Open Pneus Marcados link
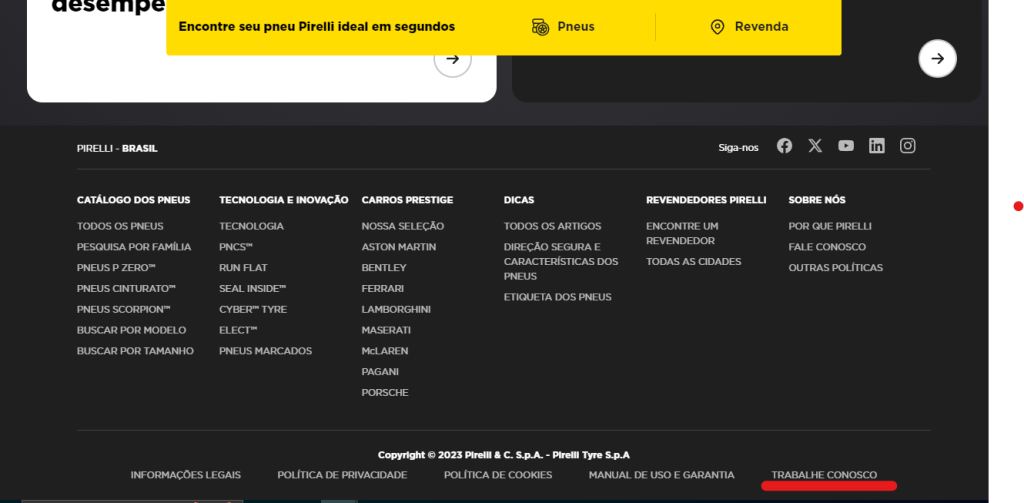 pyautogui.click(x=266, y=351)
